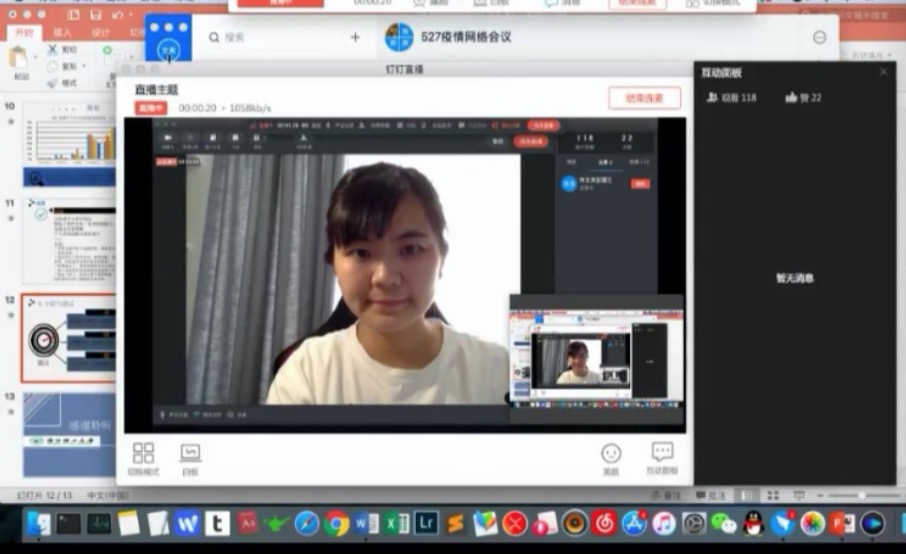Open System Preferences in the Dock

(x=693, y=524)
